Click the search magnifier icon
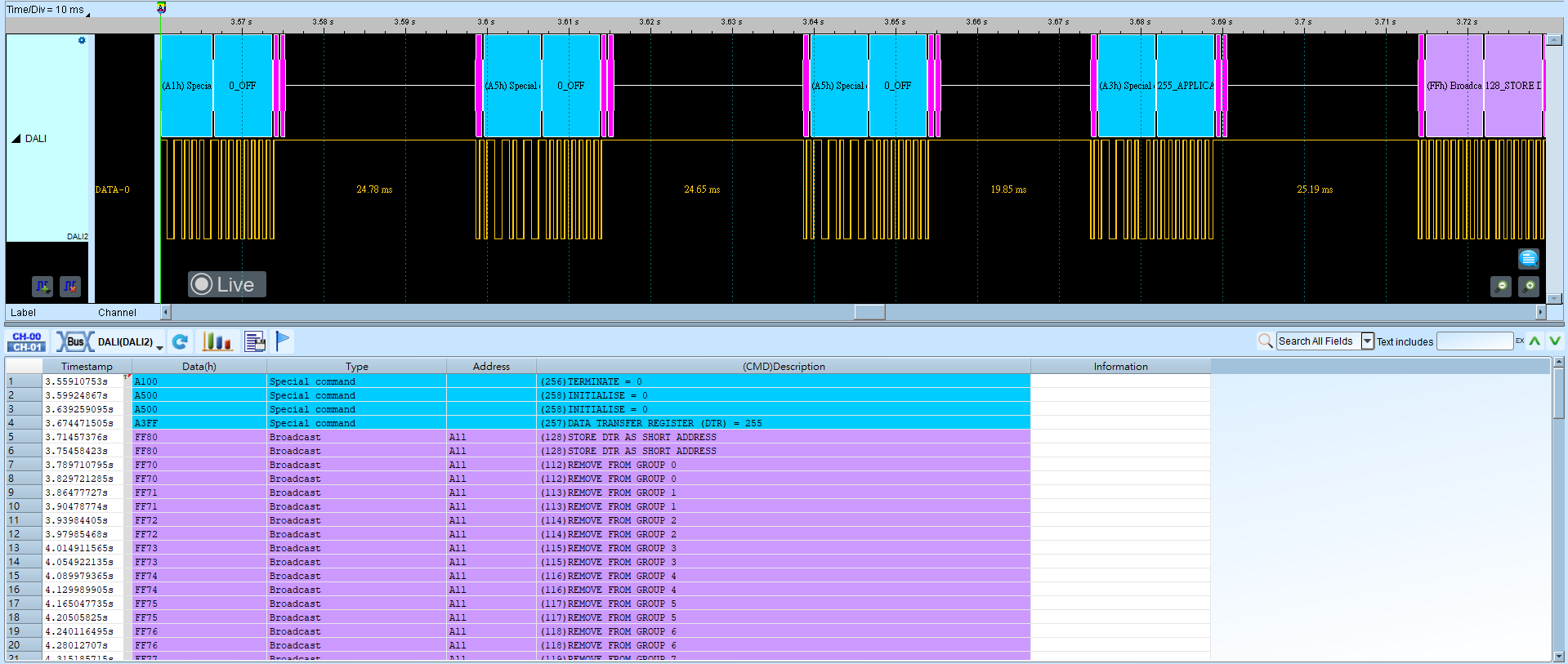The image size is (1568, 664). tap(1265, 341)
